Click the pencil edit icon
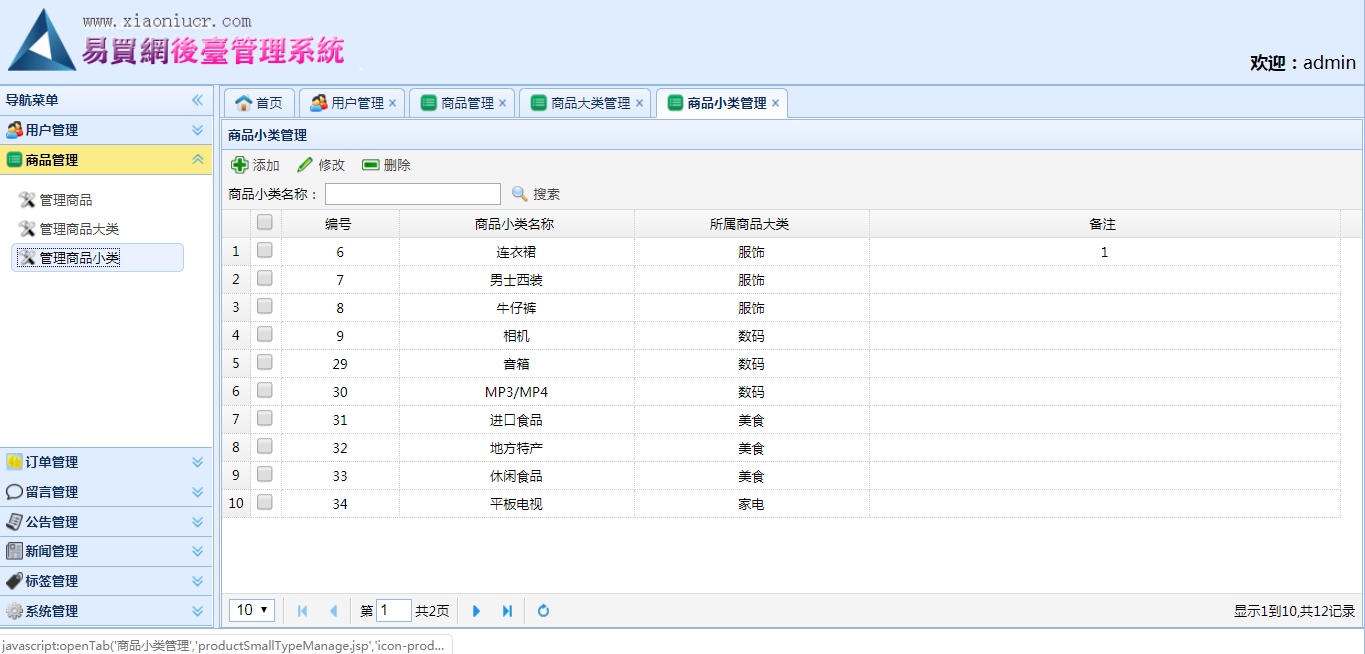 click(x=305, y=165)
